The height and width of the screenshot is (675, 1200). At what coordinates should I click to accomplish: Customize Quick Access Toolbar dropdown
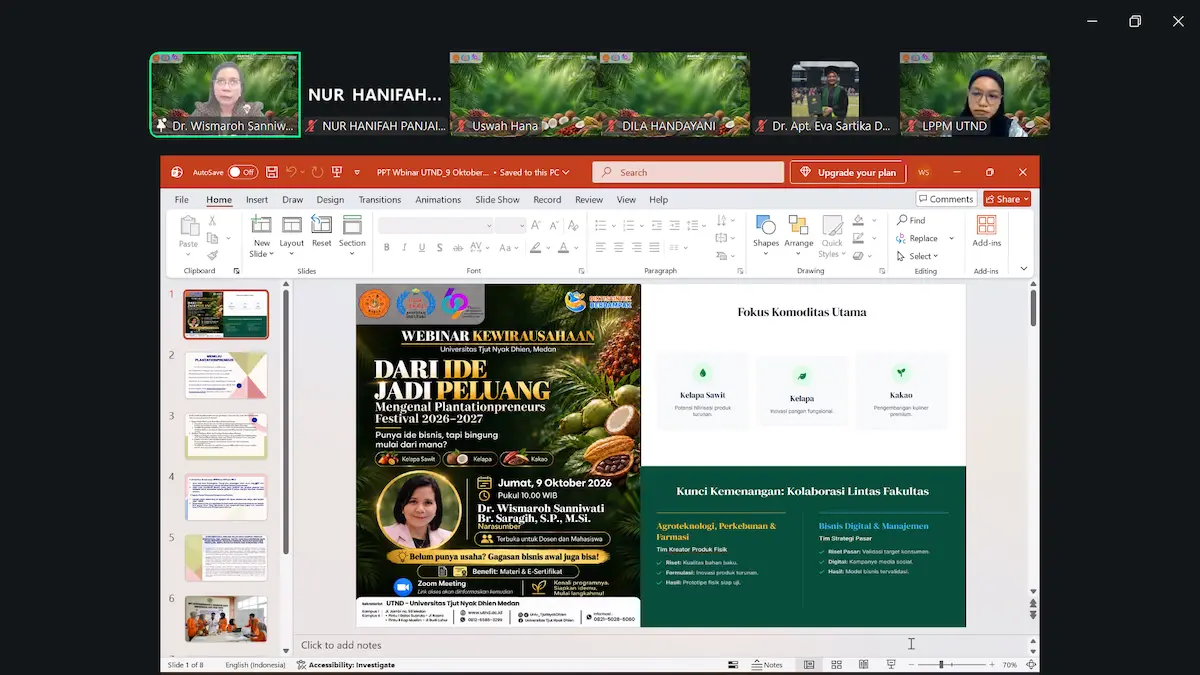click(357, 172)
